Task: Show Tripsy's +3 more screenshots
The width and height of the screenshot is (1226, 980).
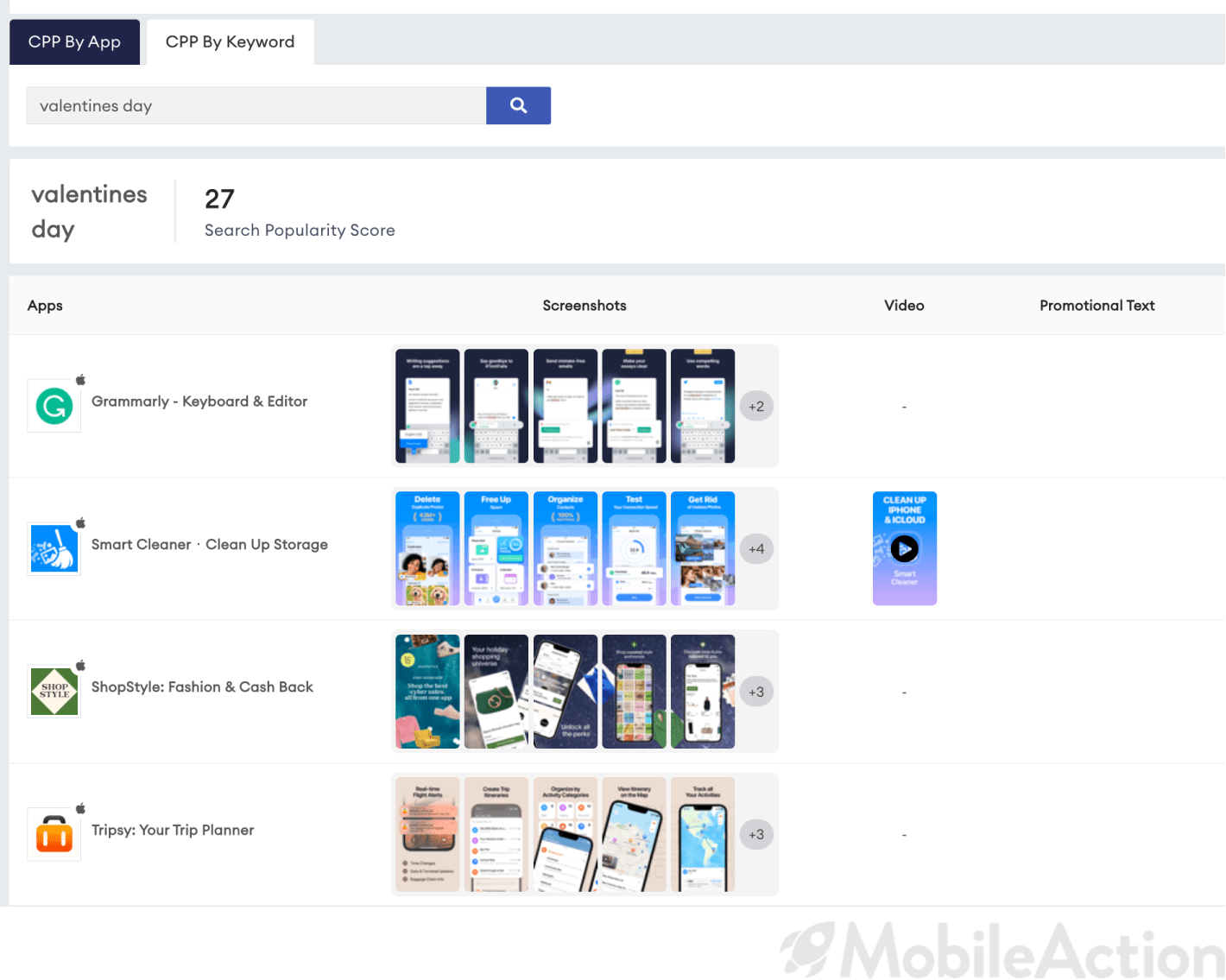Action: pyautogui.click(x=756, y=834)
